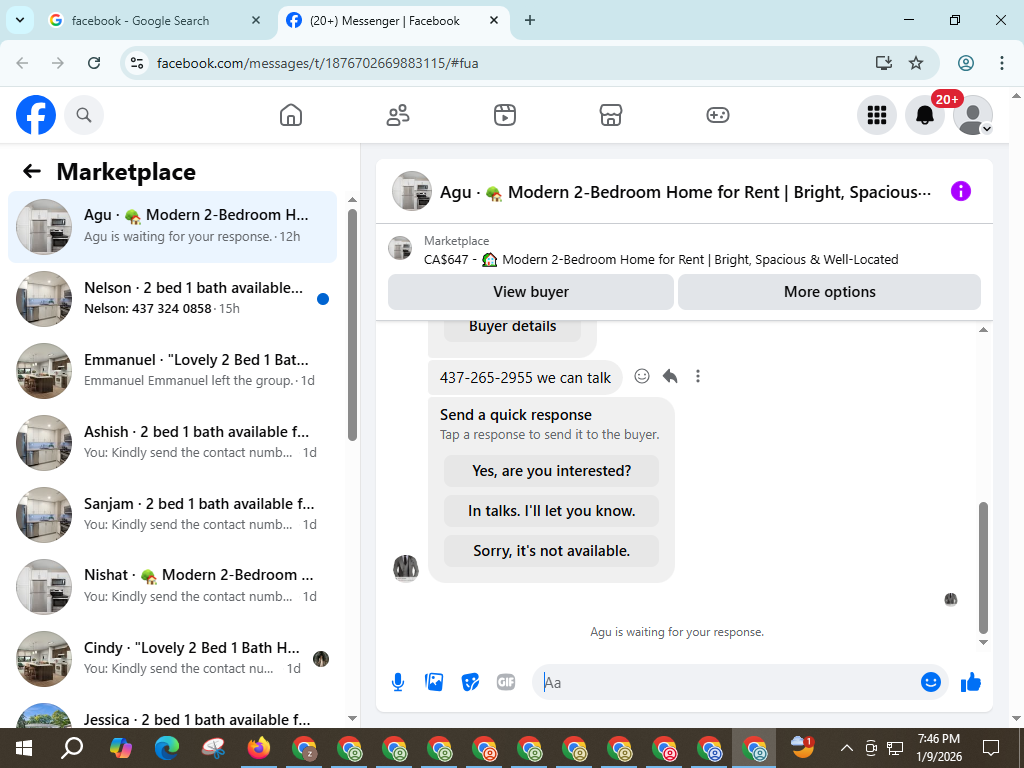
Task: Click Buyer details button
Action: coord(513,328)
